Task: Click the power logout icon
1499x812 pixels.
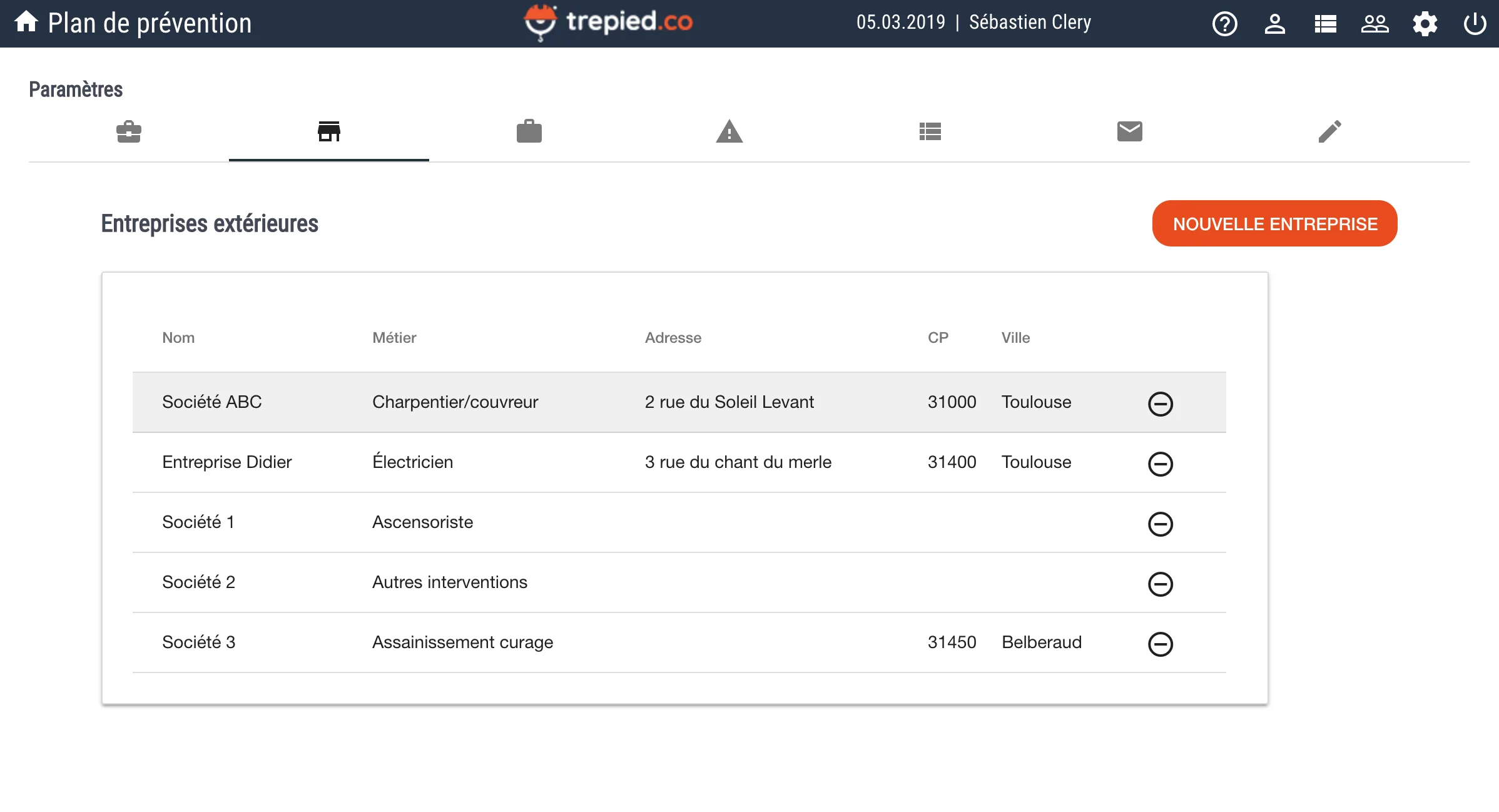Action: click(x=1475, y=24)
